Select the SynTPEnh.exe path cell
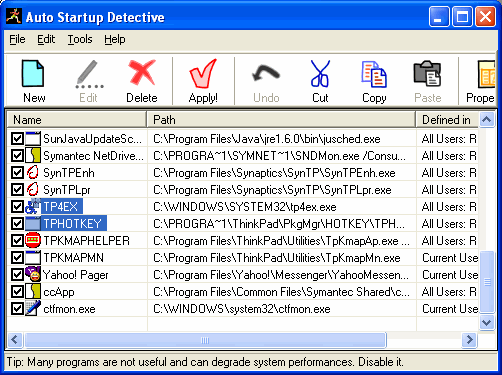 point(282,172)
